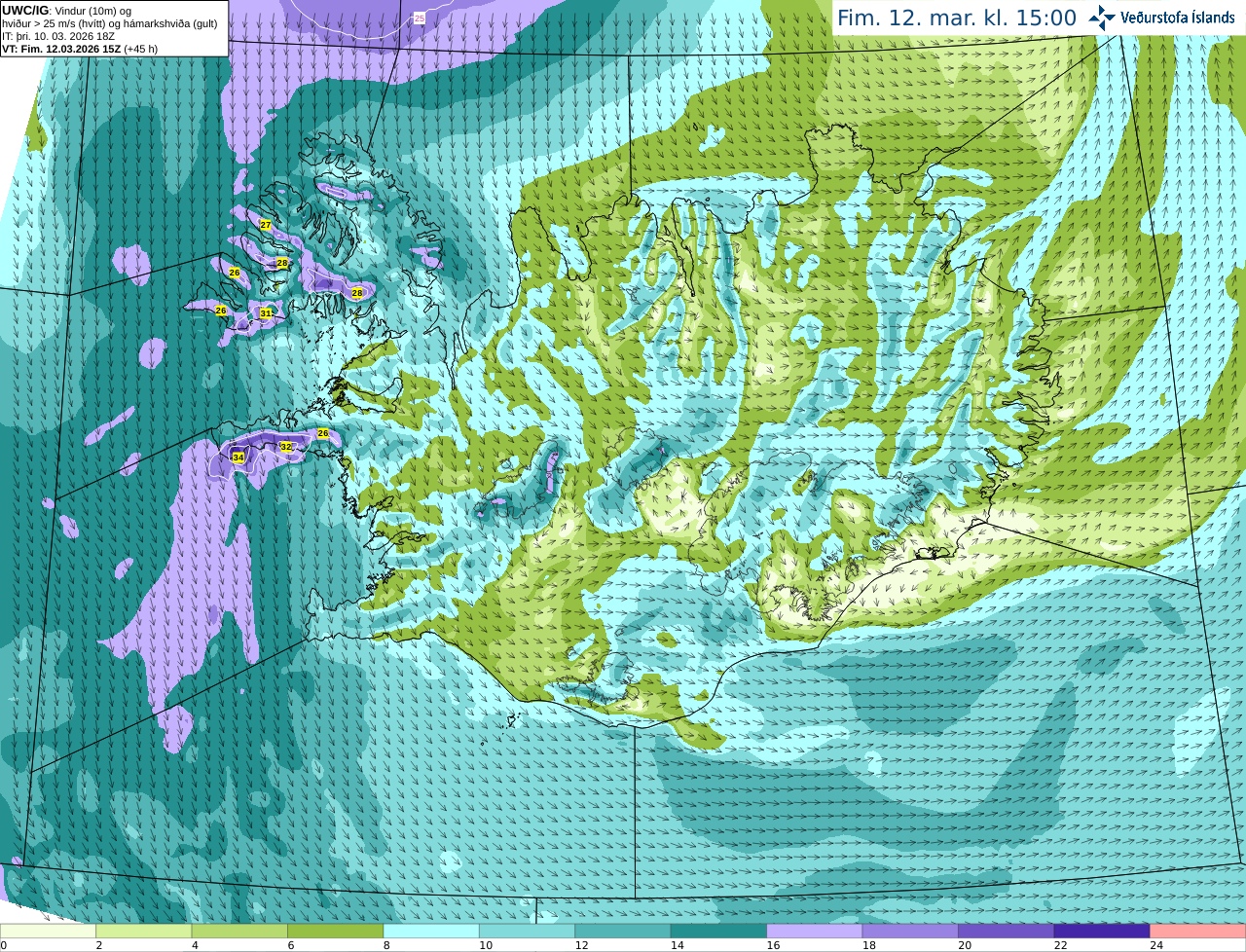
Task: Click the legend scale number 24
Action: click(x=1156, y=944)
